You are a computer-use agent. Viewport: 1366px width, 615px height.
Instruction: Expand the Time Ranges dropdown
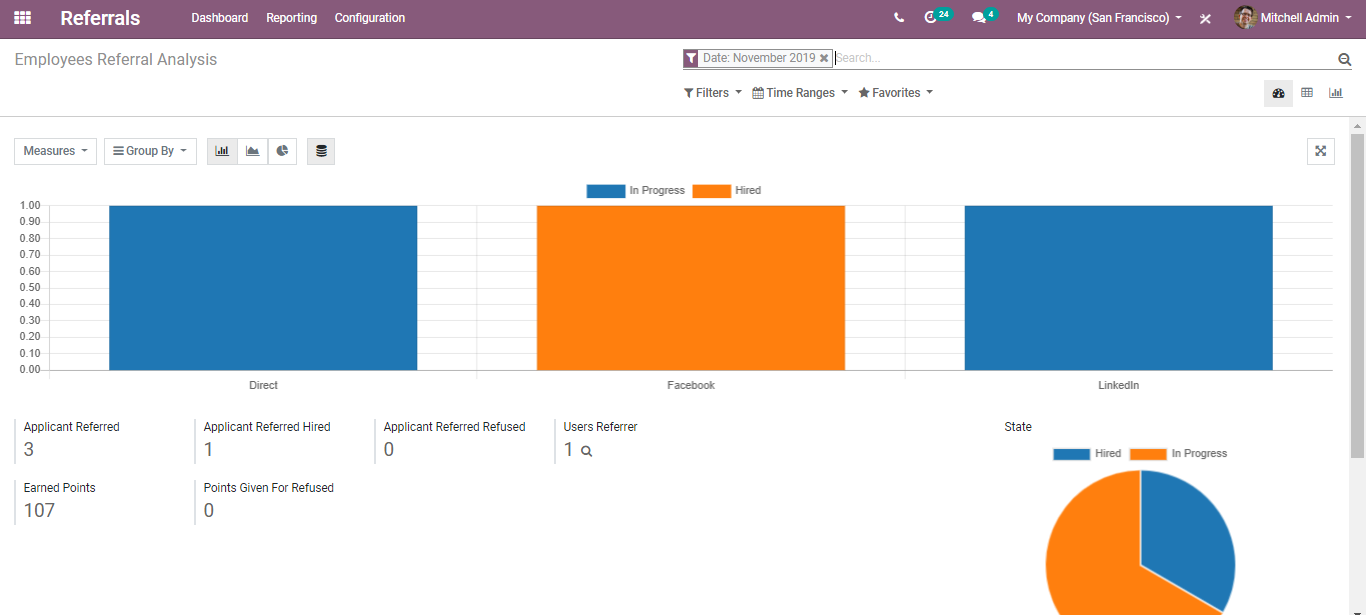click(x=800, y=93)
